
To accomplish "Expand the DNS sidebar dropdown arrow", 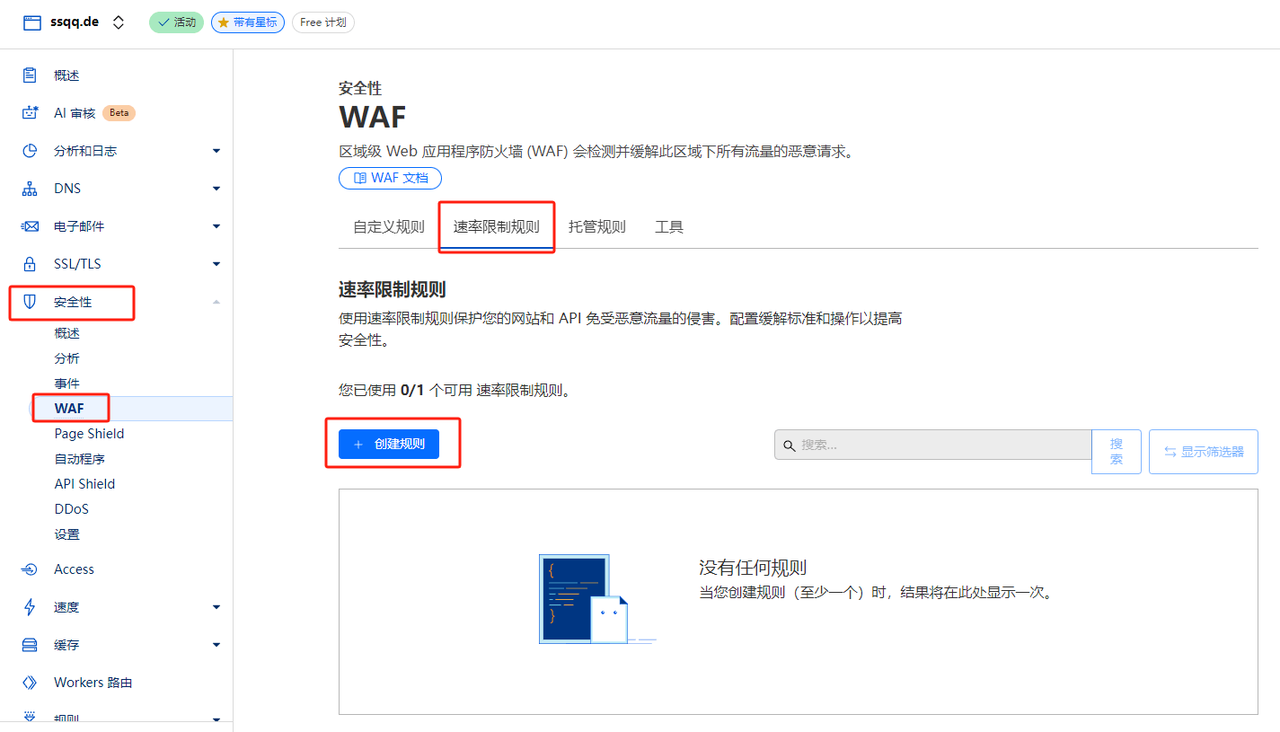I will 216,187.
